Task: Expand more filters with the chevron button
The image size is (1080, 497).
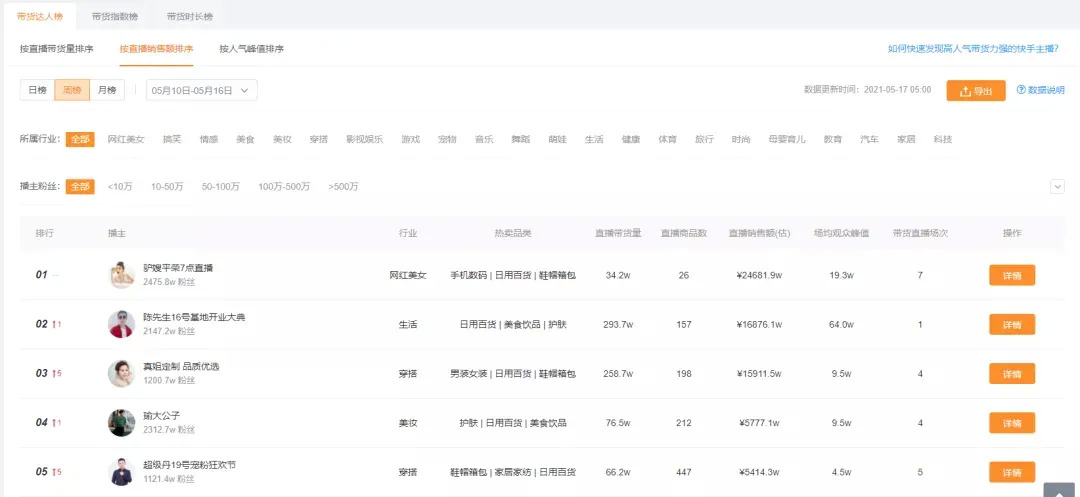Action: pyautogui.click(x=1057, y=187)
